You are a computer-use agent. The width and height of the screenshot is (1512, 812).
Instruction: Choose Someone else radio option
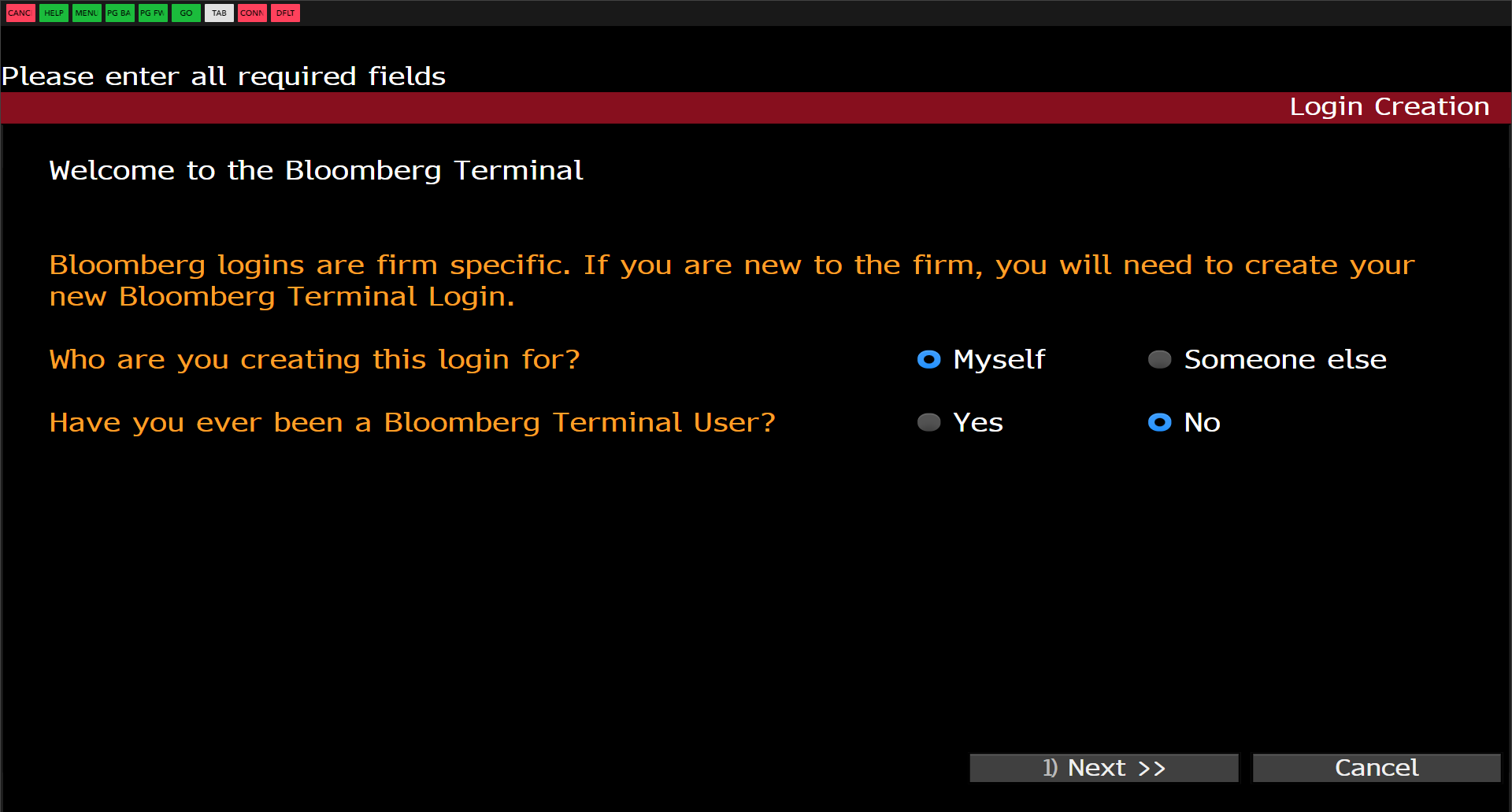(1159, 360)
